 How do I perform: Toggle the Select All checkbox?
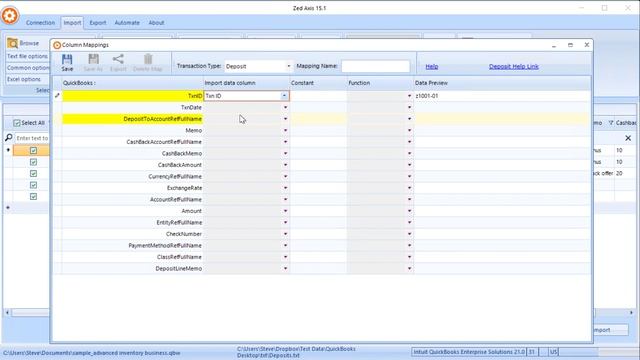[x=17, y=122]
